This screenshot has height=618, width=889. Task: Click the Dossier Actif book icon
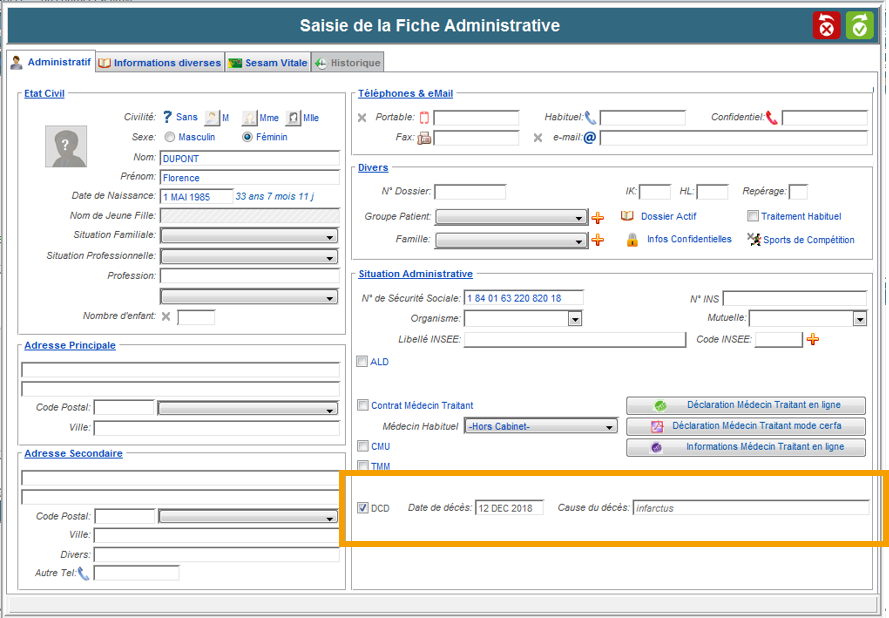[628, 216]
